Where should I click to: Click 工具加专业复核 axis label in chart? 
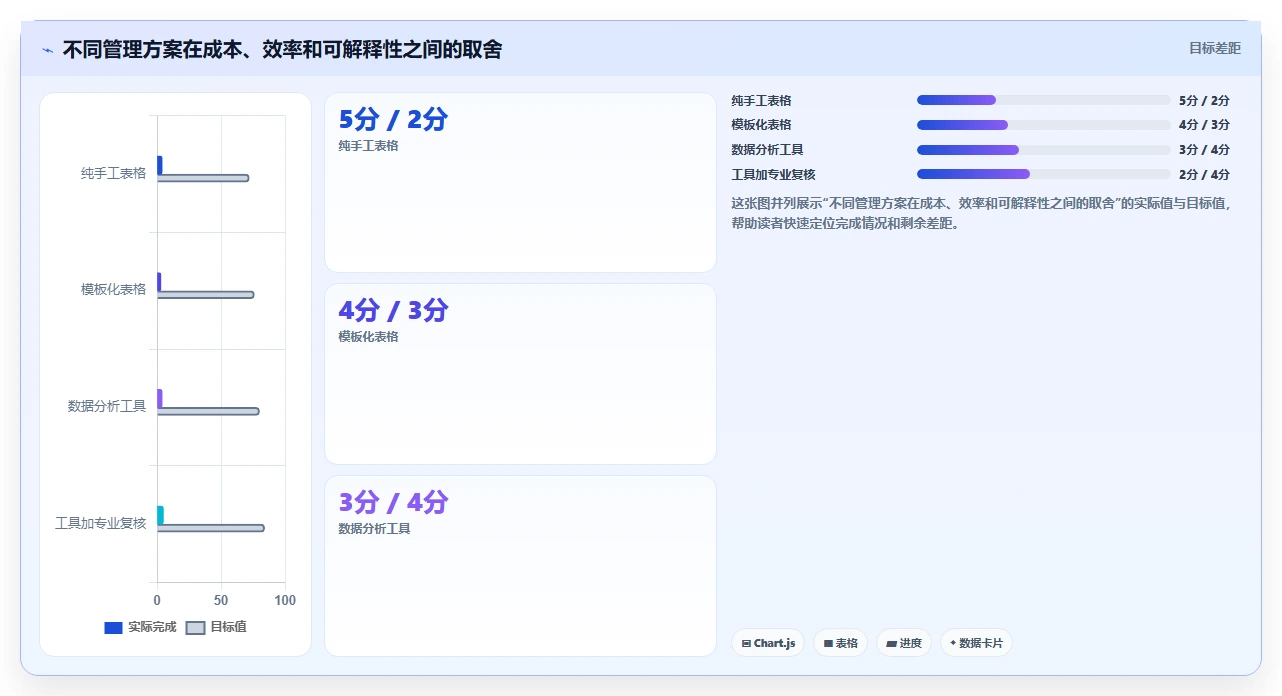tap(100, 523)
